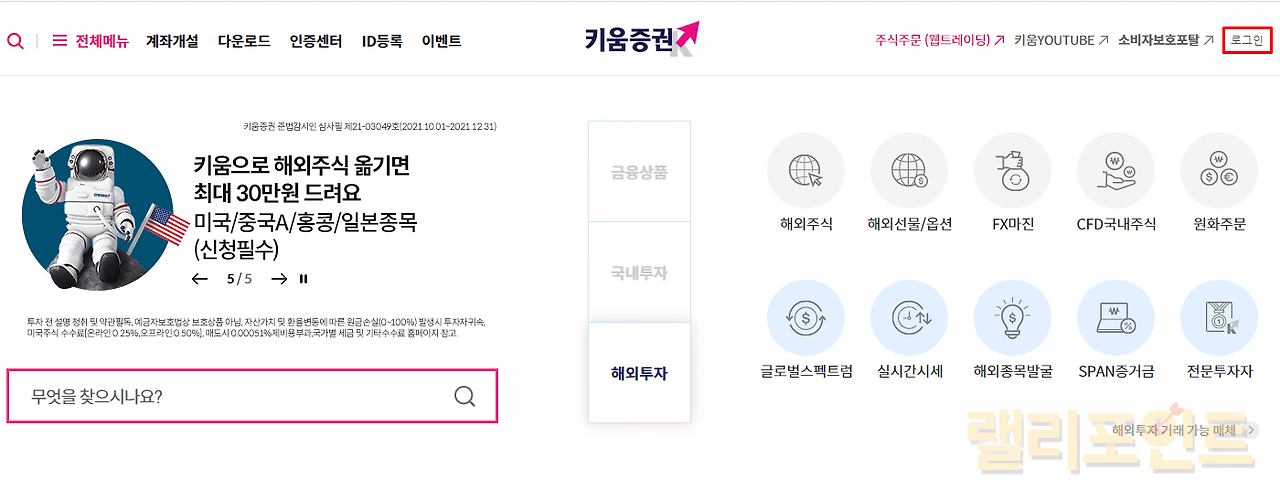Screen dimensions: 1280x501
Task: Switch to the 금융상품 tab
Action: [639, 172]
